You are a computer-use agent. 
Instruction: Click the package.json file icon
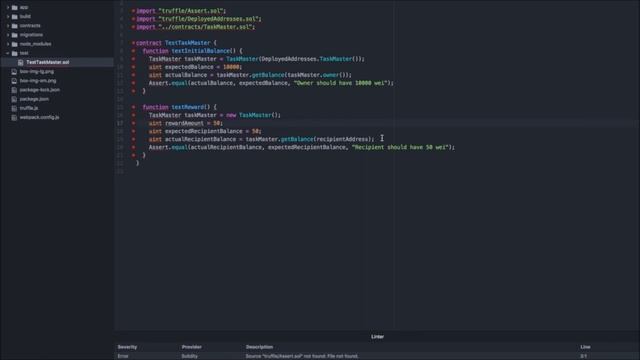pyautogui.click(x=14, y=99)
